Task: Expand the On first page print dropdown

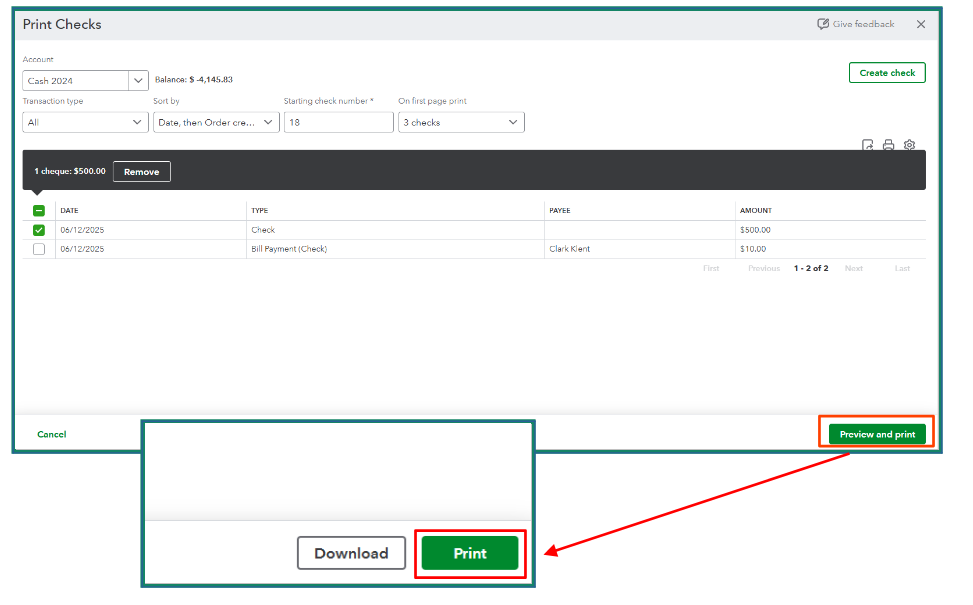Action: pyautogui.click(x=461, y=122)
